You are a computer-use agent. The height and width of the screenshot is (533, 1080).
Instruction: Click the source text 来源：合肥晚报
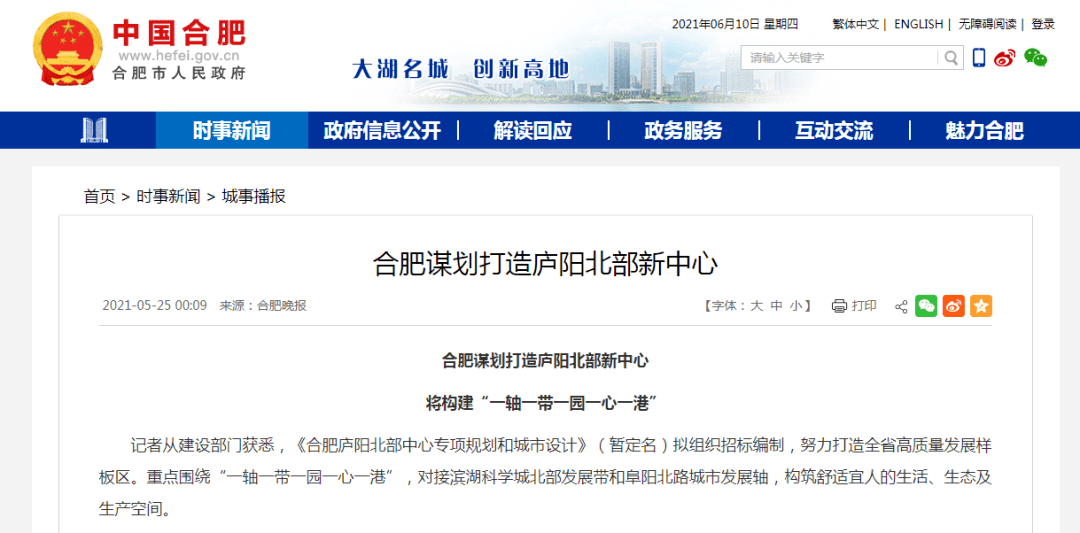(x=263, y=306)
